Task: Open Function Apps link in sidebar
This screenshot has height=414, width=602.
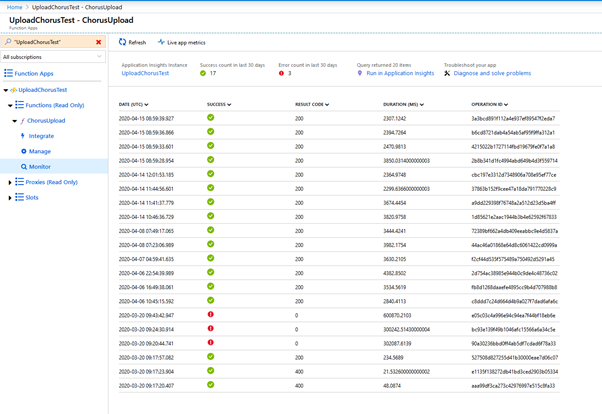Action: click(x=34, y=74)
